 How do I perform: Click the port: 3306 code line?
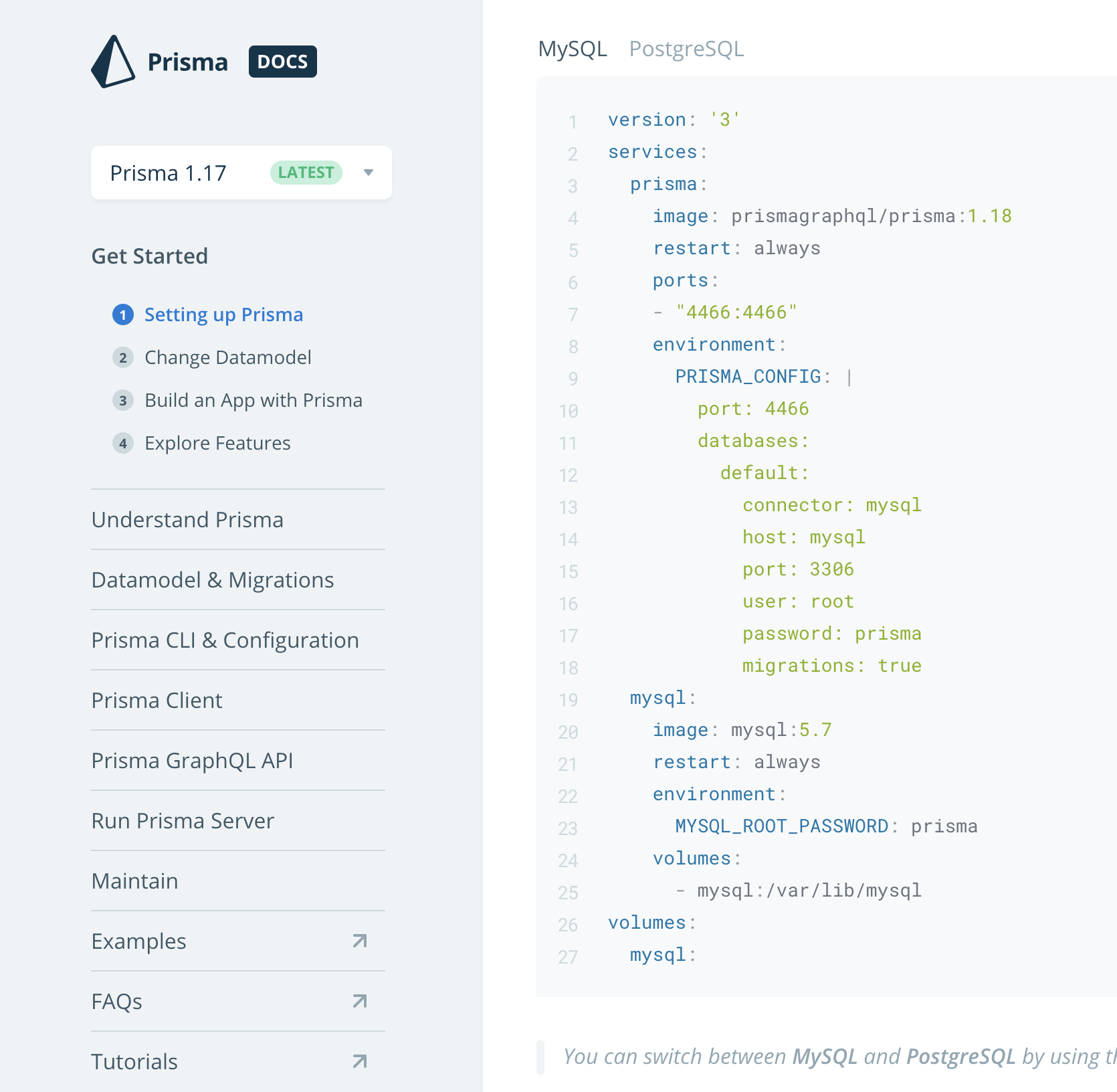(x=799, y=569)
